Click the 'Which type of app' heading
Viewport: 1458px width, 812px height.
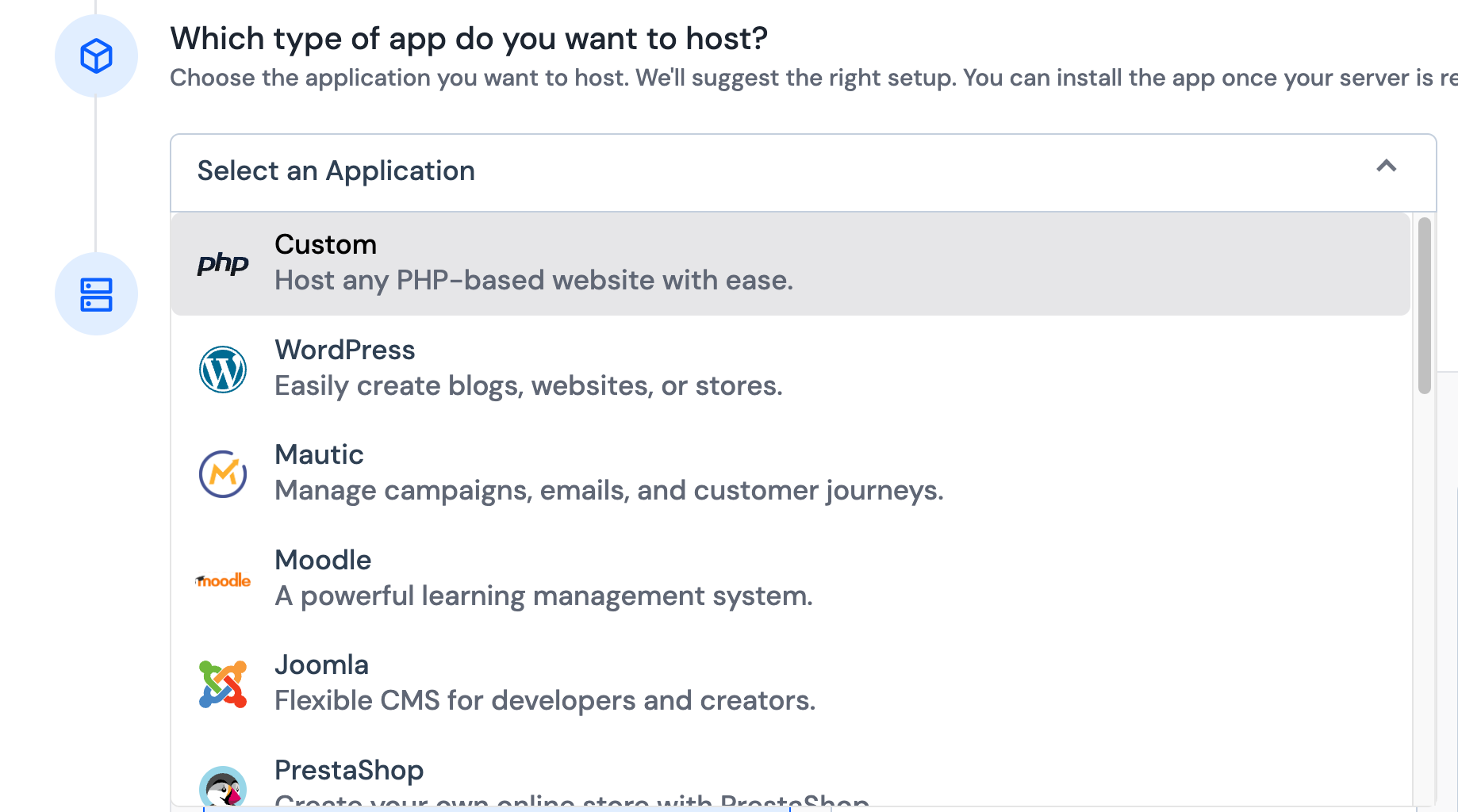coord(469,39)
